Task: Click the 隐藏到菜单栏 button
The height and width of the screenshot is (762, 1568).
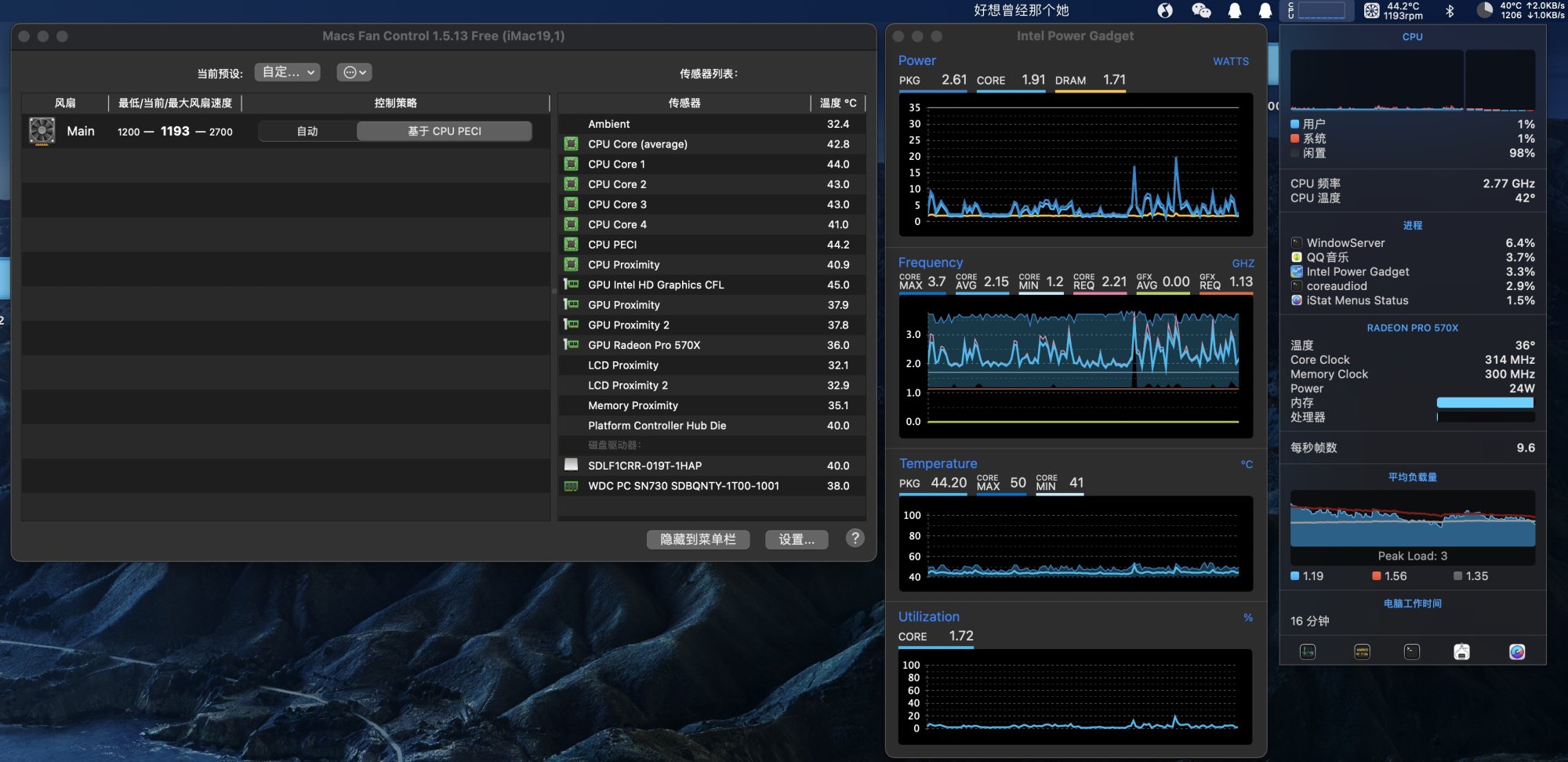Action: click(x=698, y=539)
